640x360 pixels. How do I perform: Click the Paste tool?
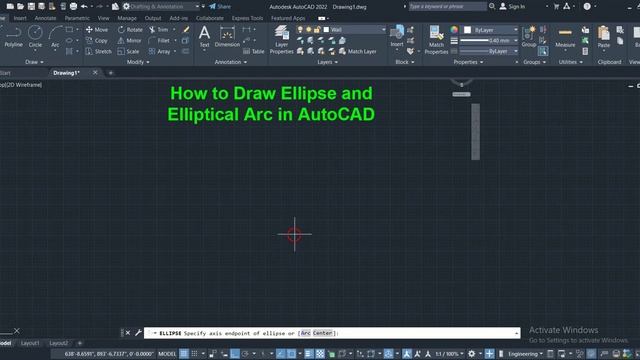point(604,37)
